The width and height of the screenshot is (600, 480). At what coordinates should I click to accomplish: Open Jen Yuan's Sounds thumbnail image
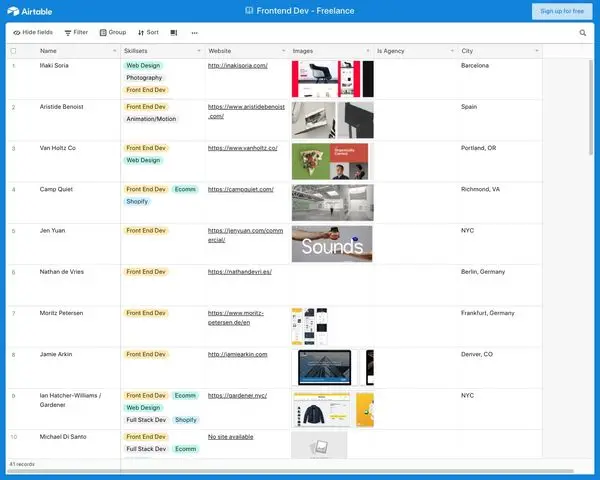[x=332, y=244]
